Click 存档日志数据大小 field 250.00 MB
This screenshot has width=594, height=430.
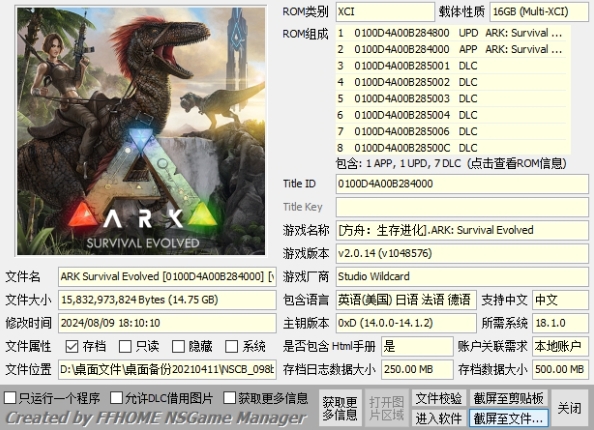[x=417, y=369]
